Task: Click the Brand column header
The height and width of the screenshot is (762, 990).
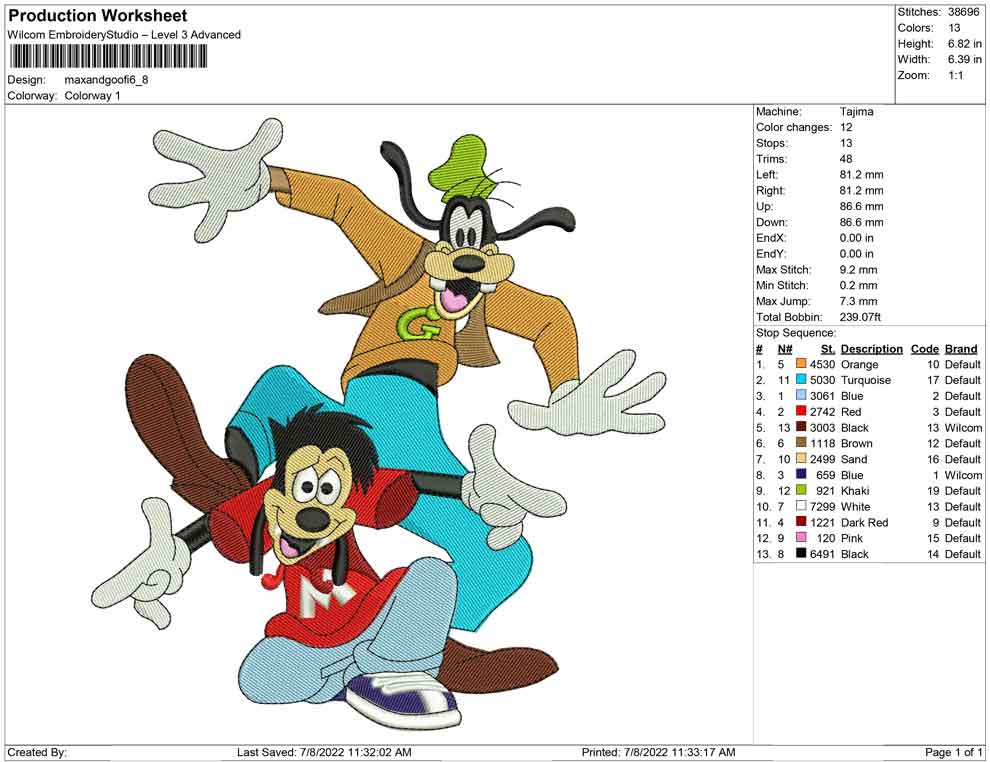Action: tap(961, 348)
